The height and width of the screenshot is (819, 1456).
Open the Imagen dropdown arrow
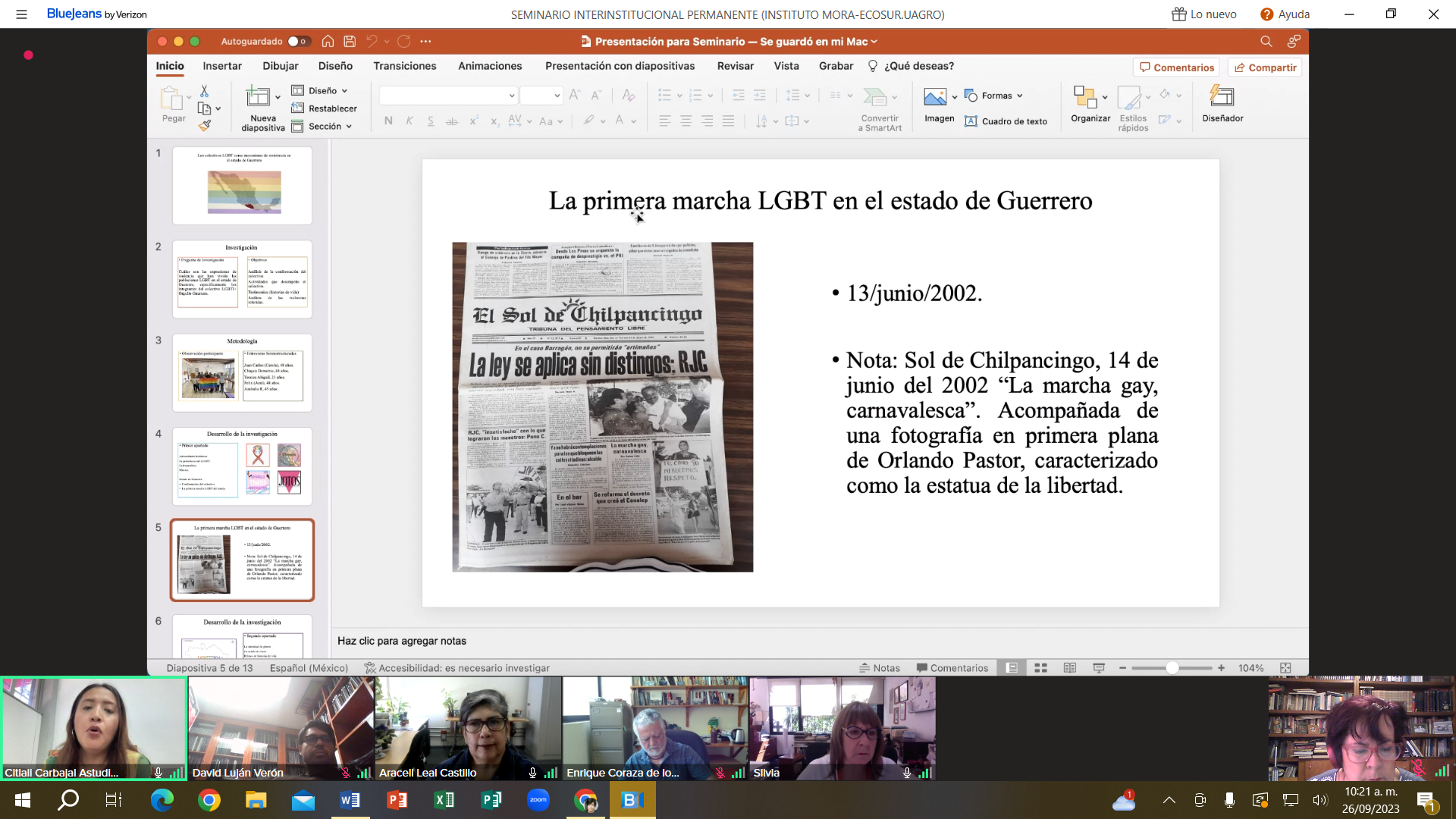[954, 97]
